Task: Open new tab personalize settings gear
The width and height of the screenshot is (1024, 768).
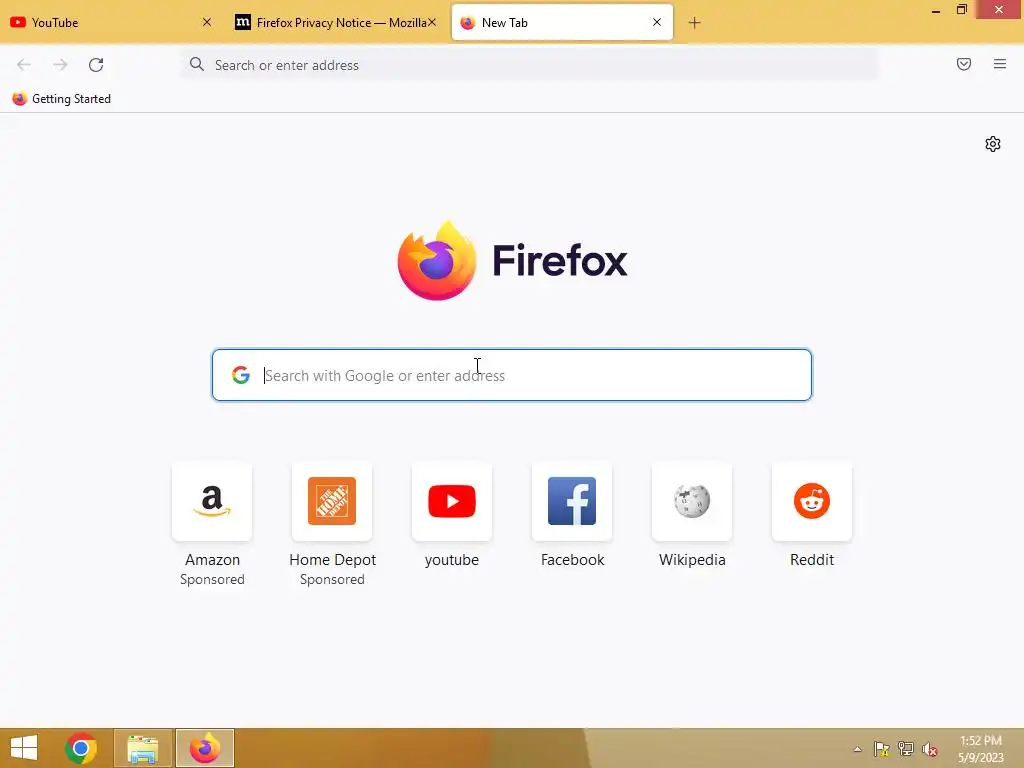Action: tap(993, 144)
